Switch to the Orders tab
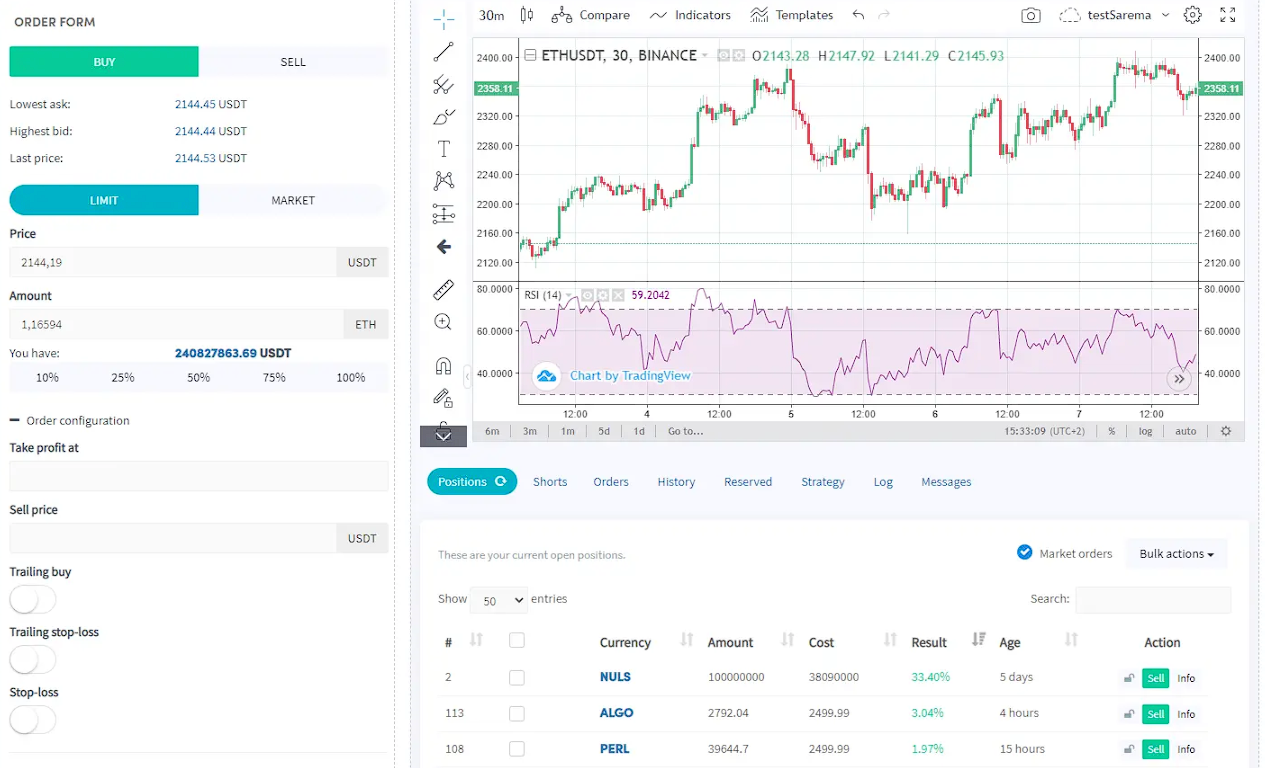The width and height of the screenshot is (1265, 768). (610, 482)
